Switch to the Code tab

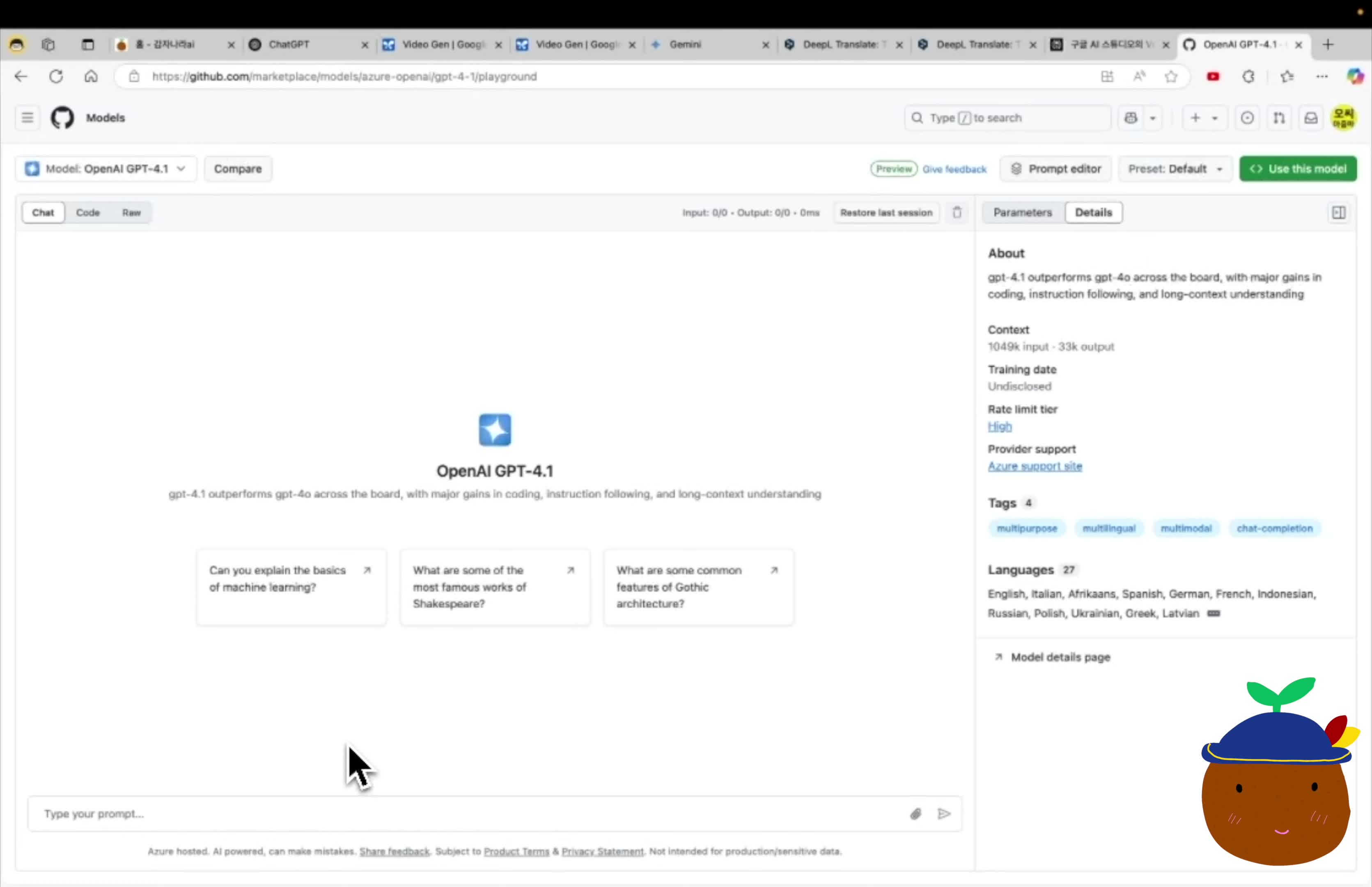[87, 213]
